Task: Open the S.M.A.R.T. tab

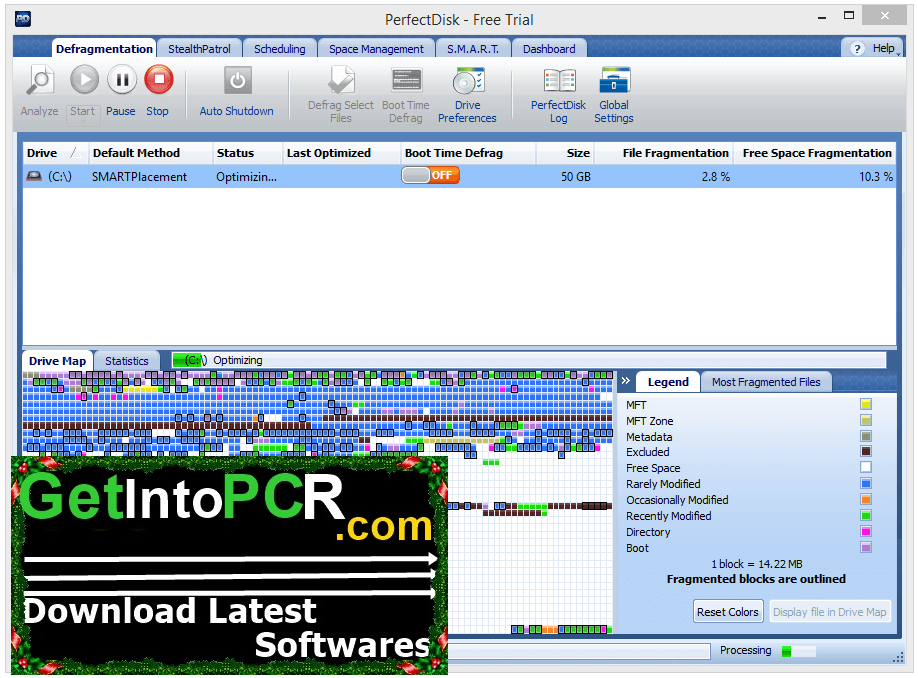Action: pos(473,49)
